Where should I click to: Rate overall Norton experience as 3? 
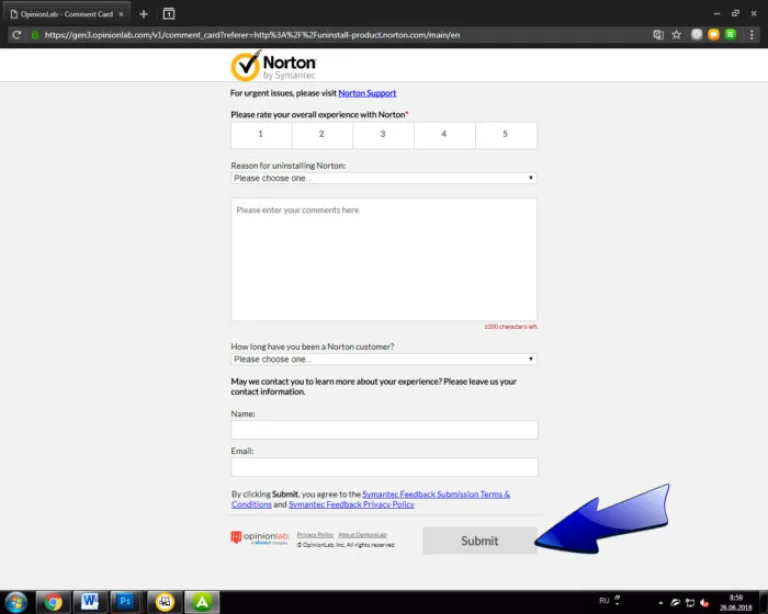coord(383,135)
